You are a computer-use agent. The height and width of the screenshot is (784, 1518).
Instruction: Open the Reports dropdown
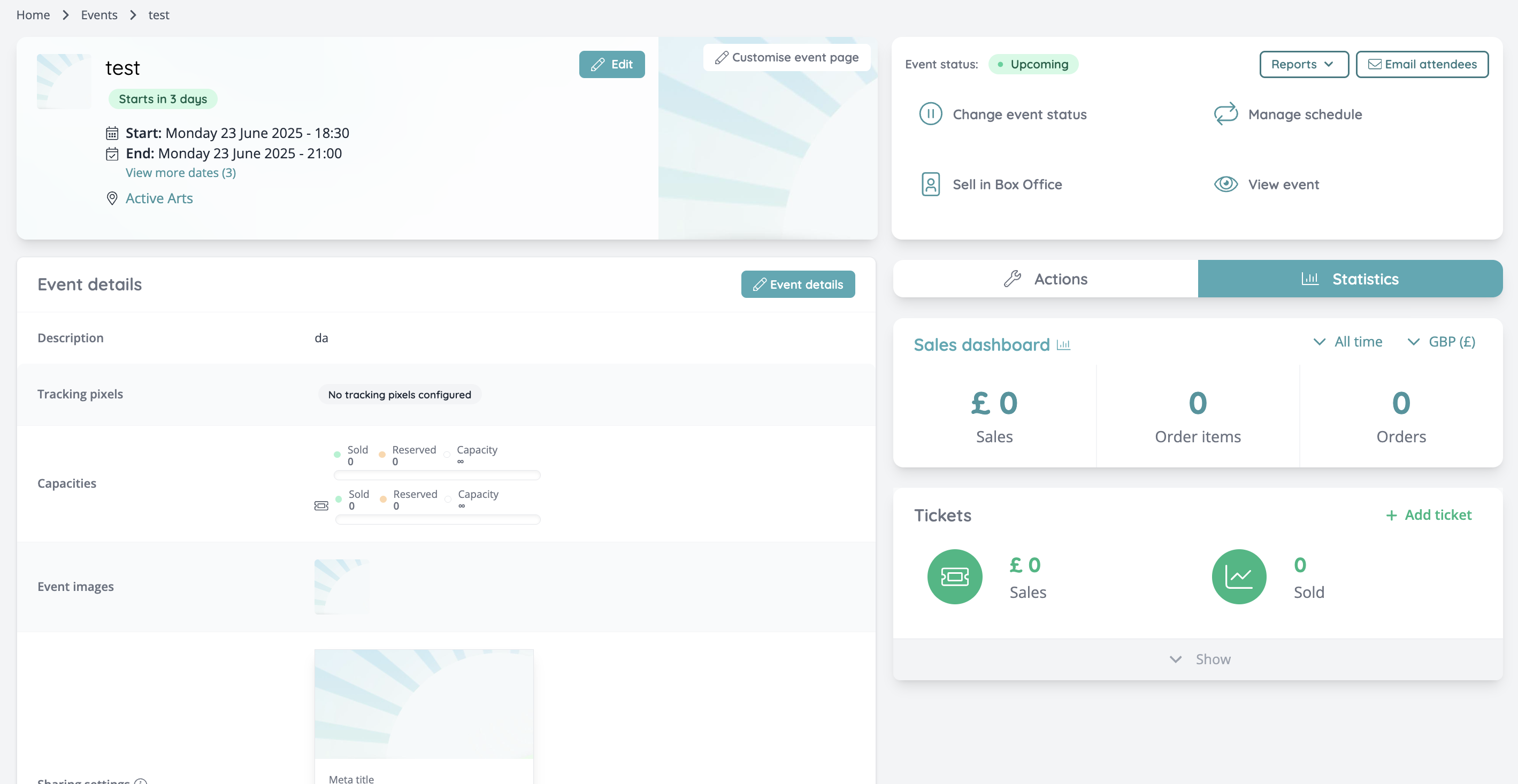1304,64
